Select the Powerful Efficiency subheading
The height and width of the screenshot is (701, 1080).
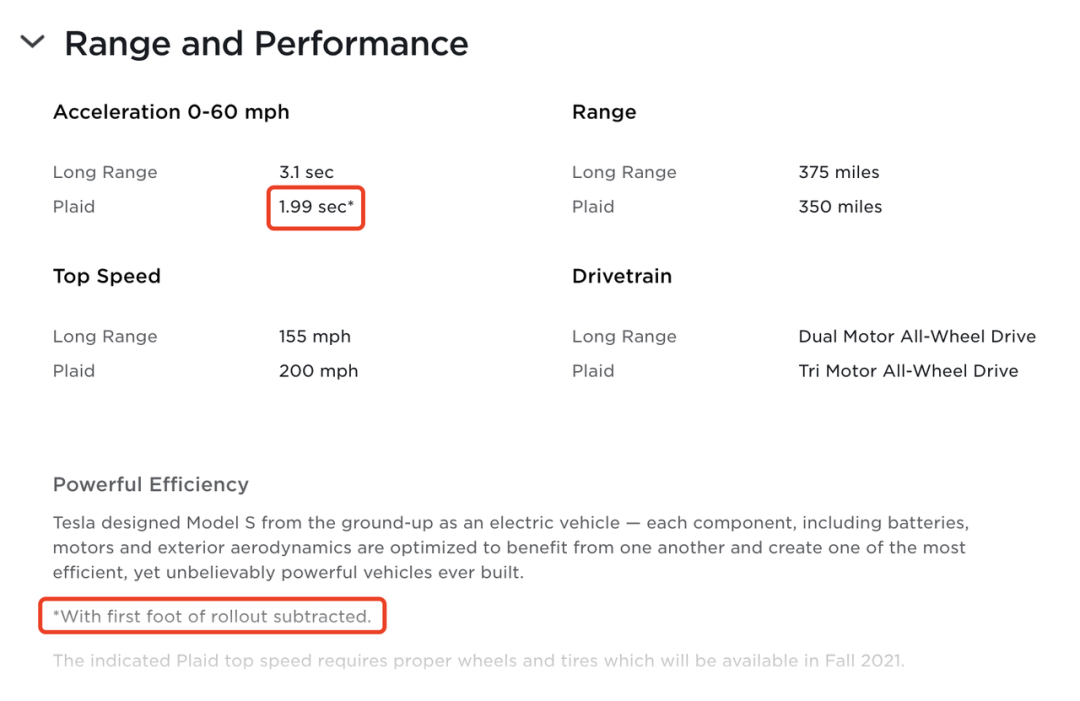pyautogui.click(x=151, y=485)
